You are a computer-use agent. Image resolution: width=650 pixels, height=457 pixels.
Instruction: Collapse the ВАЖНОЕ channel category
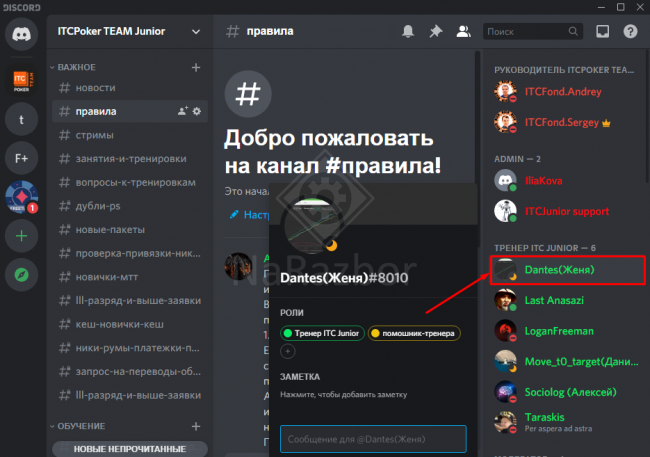[x=84, y=67]
